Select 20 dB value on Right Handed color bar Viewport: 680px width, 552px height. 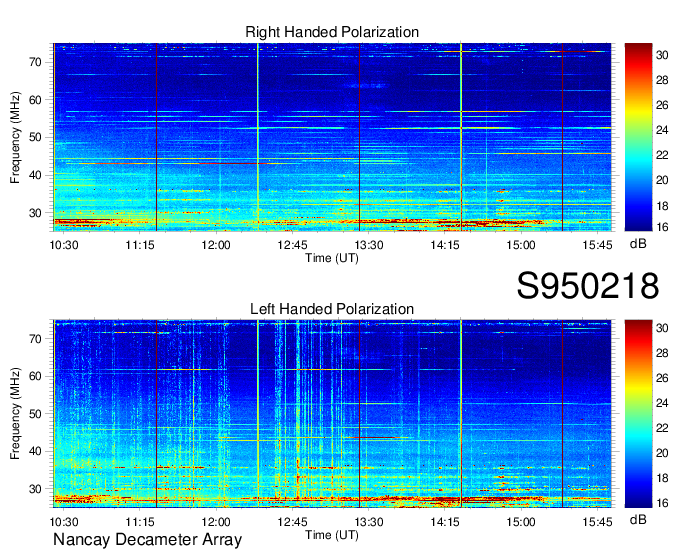(662, 180)
